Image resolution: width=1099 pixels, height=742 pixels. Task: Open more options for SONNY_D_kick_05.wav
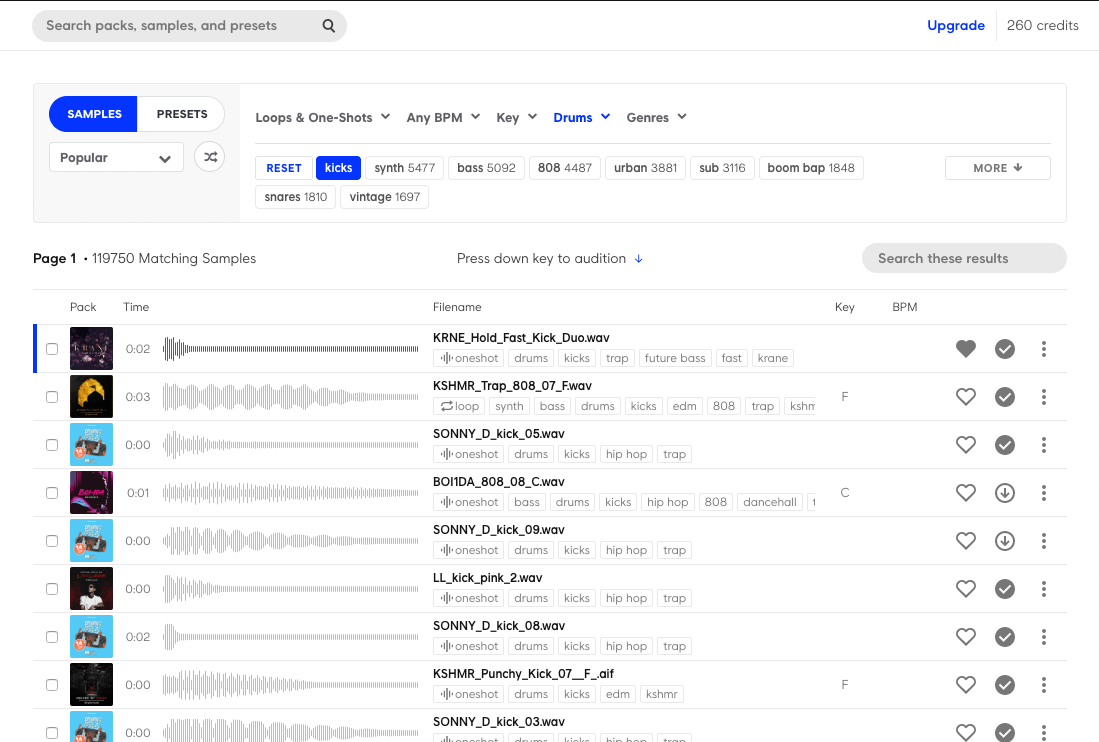tap(1044, 445)
